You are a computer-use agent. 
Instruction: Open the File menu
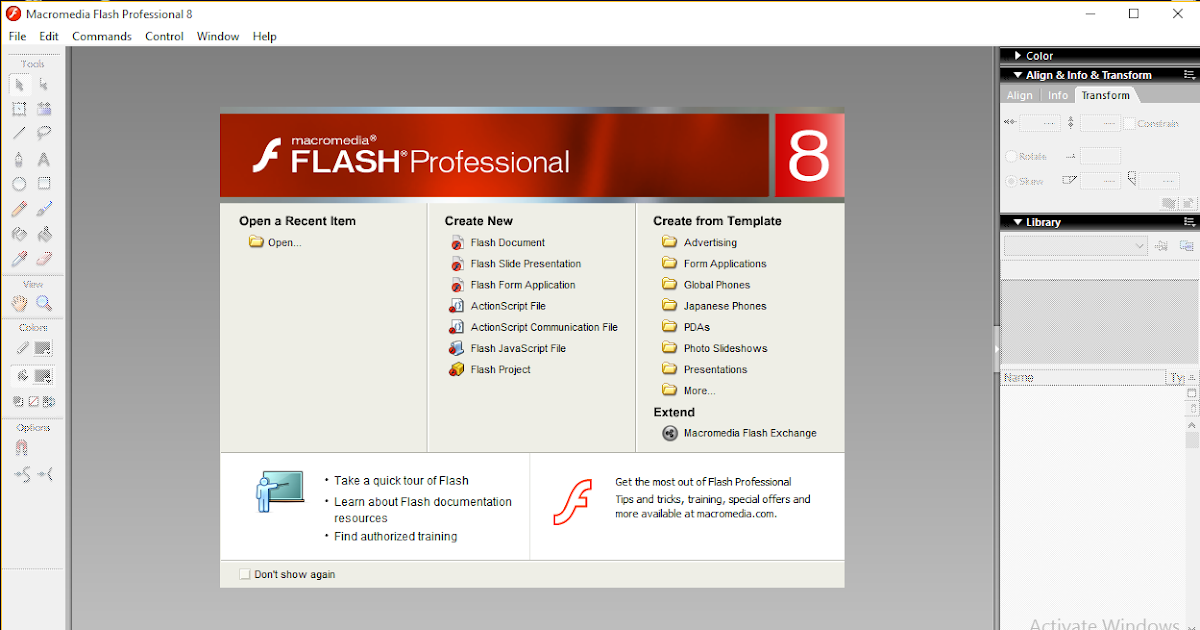click(18, 36)
